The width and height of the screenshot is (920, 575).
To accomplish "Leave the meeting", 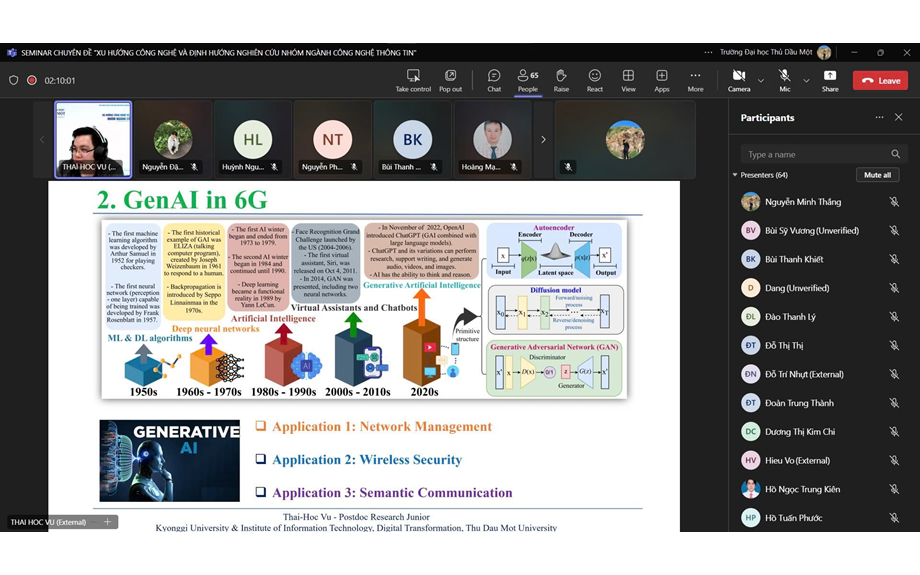I will pyautogui.click(x=880, y=80).
